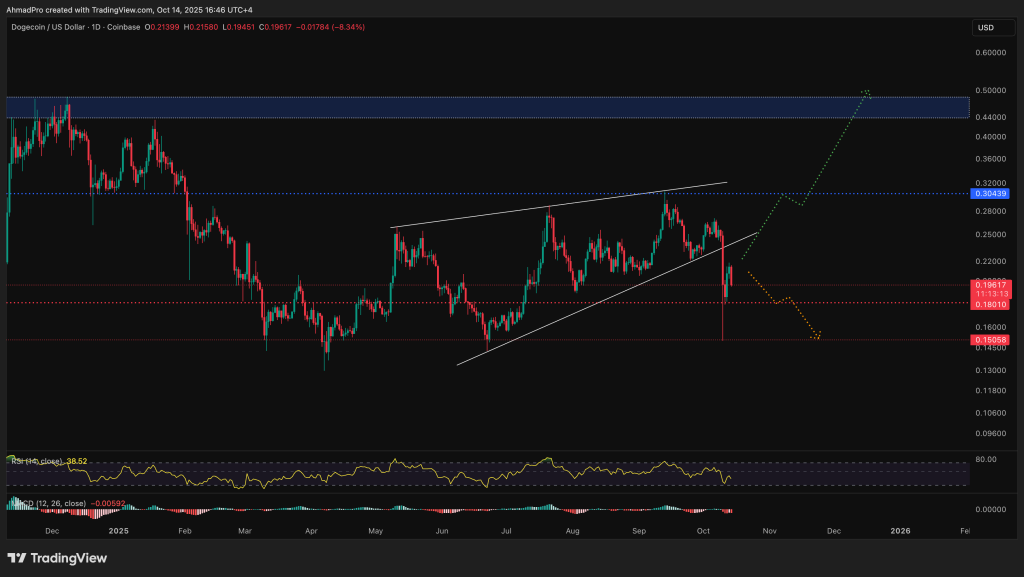Click the yellow 0.18010 countdown price tag
Image resolution: width=1024 pixels, height=577 pixels.
click(x=989, y=306)
